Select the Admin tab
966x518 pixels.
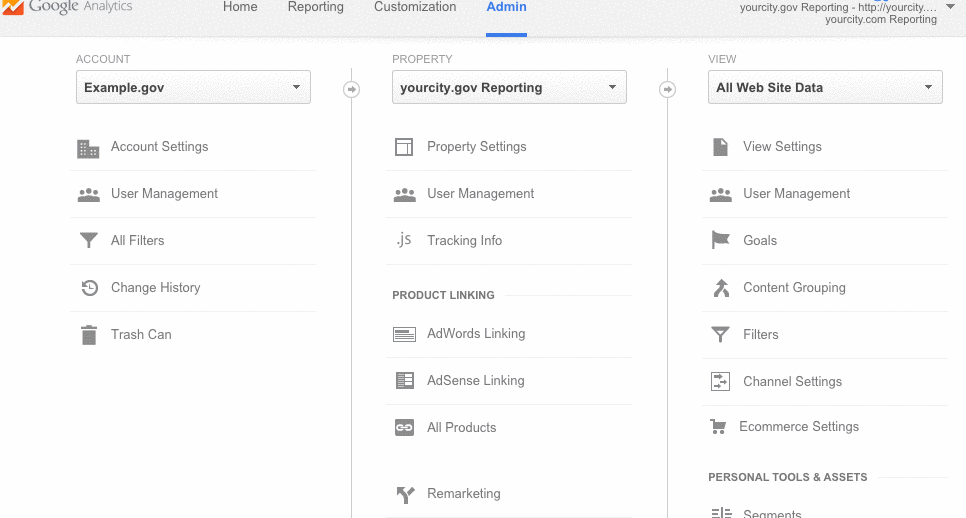pyautogui.click(x=506, y=7)
